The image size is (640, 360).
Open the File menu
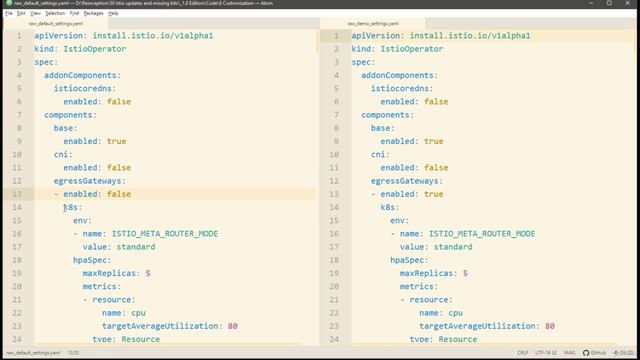(9, 13)
